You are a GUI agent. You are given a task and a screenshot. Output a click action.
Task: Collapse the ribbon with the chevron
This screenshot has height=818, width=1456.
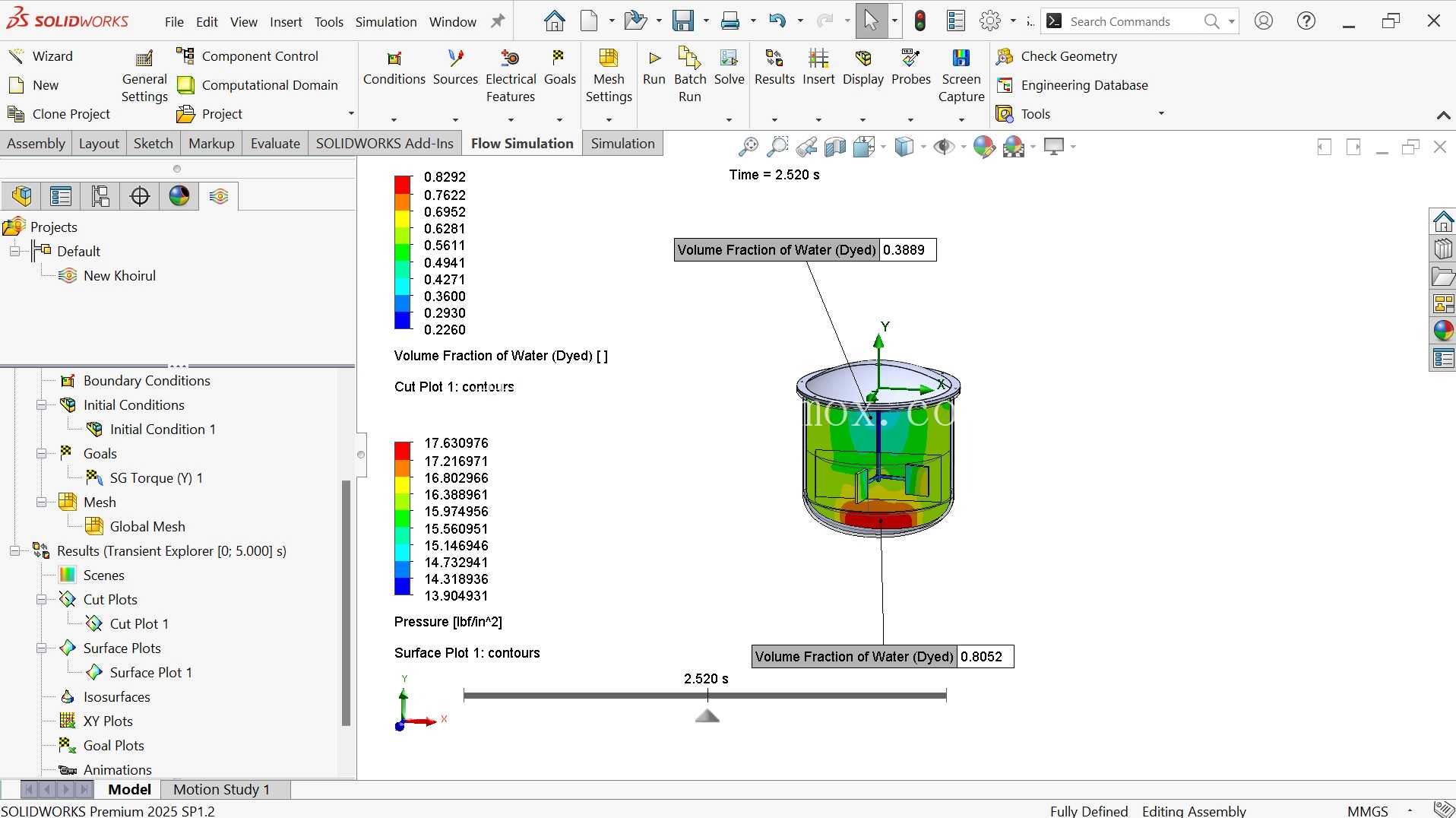(1443, 116)
